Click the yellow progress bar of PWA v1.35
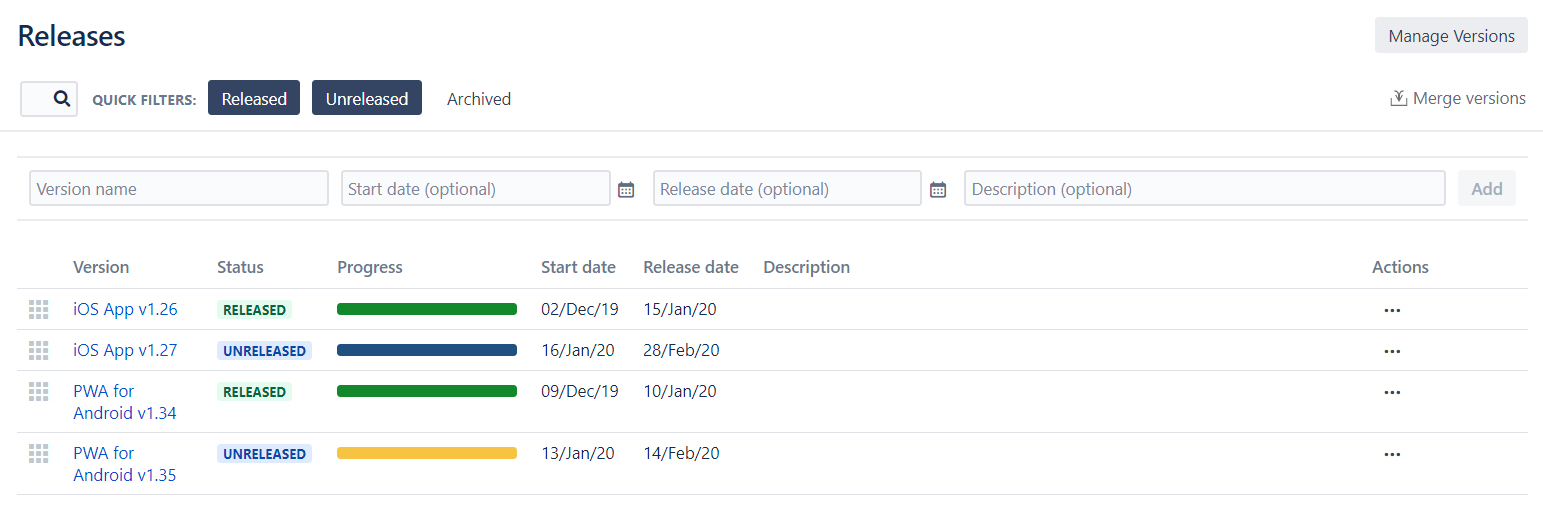The image size is (1543, 507). pyautogui.click(x=427, y=453)
